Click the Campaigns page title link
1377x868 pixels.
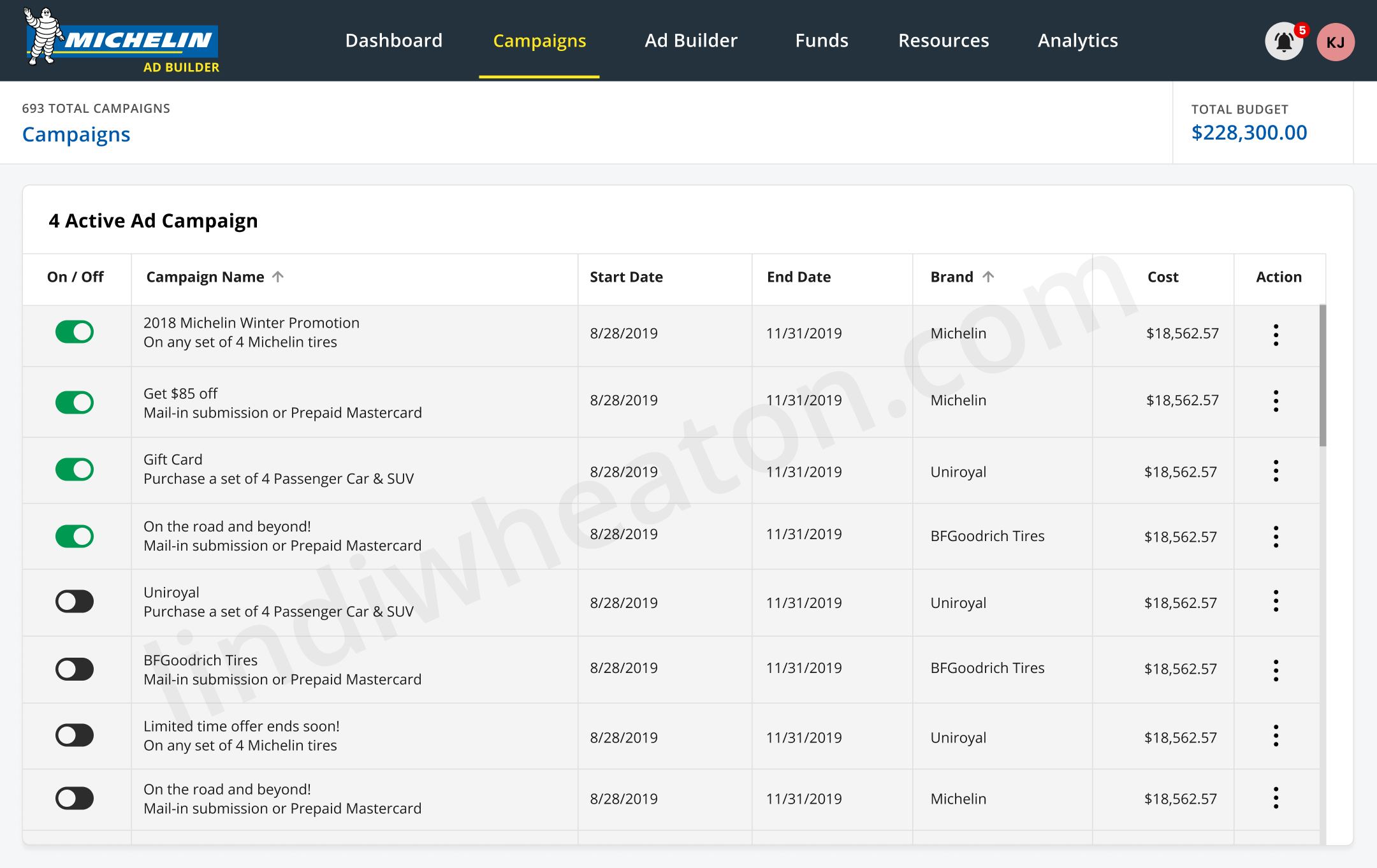[76, 134]
